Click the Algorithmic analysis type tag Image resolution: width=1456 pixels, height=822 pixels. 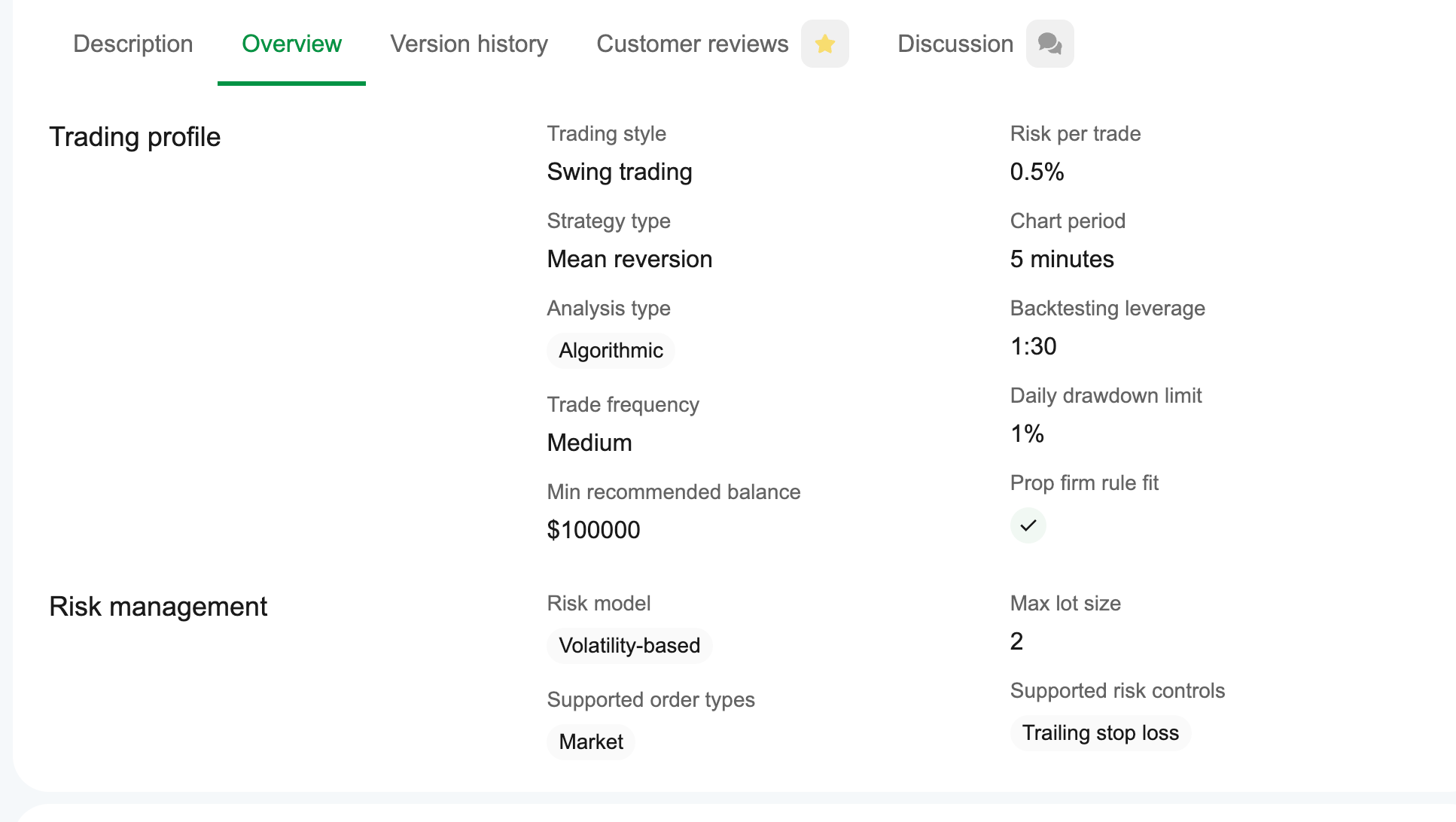611,351
